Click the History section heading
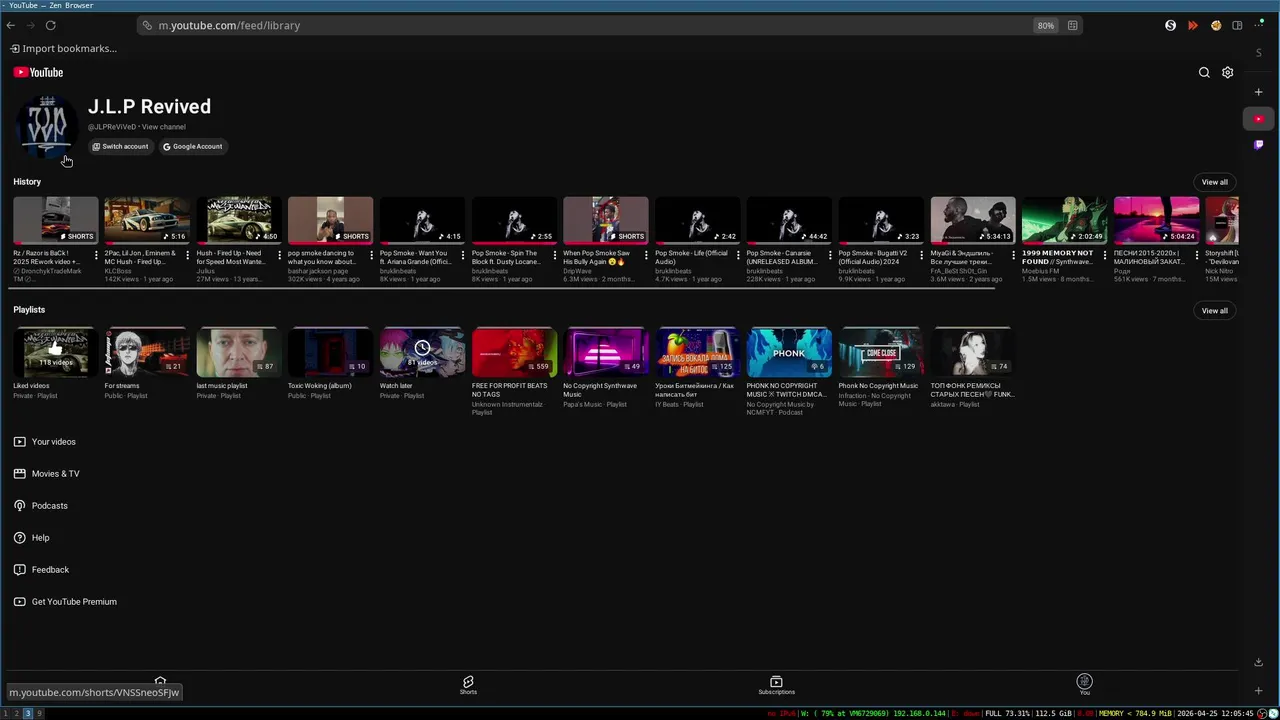This screenshot has height=720, width=1280. [27, 182]
